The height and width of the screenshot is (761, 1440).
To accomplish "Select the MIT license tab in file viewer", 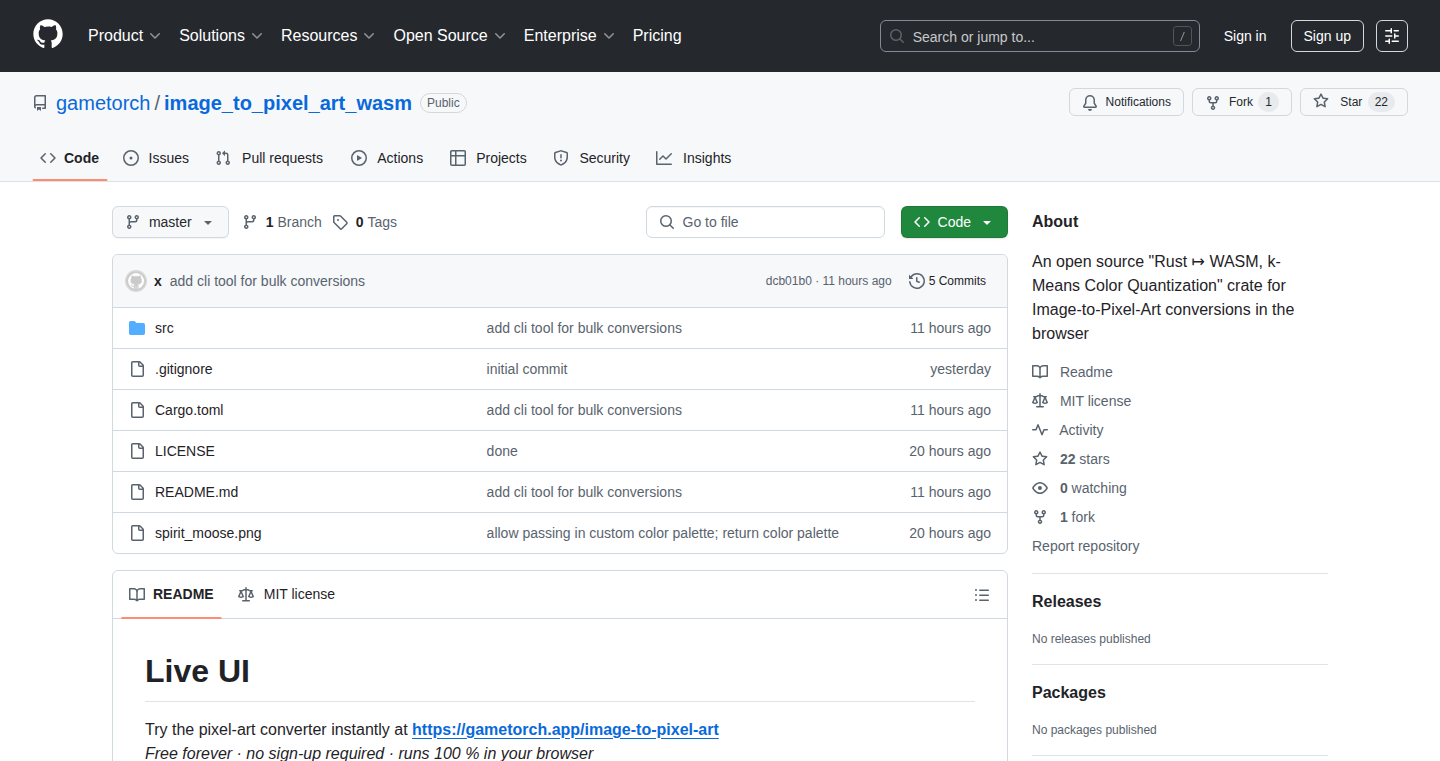I will 287,594.
